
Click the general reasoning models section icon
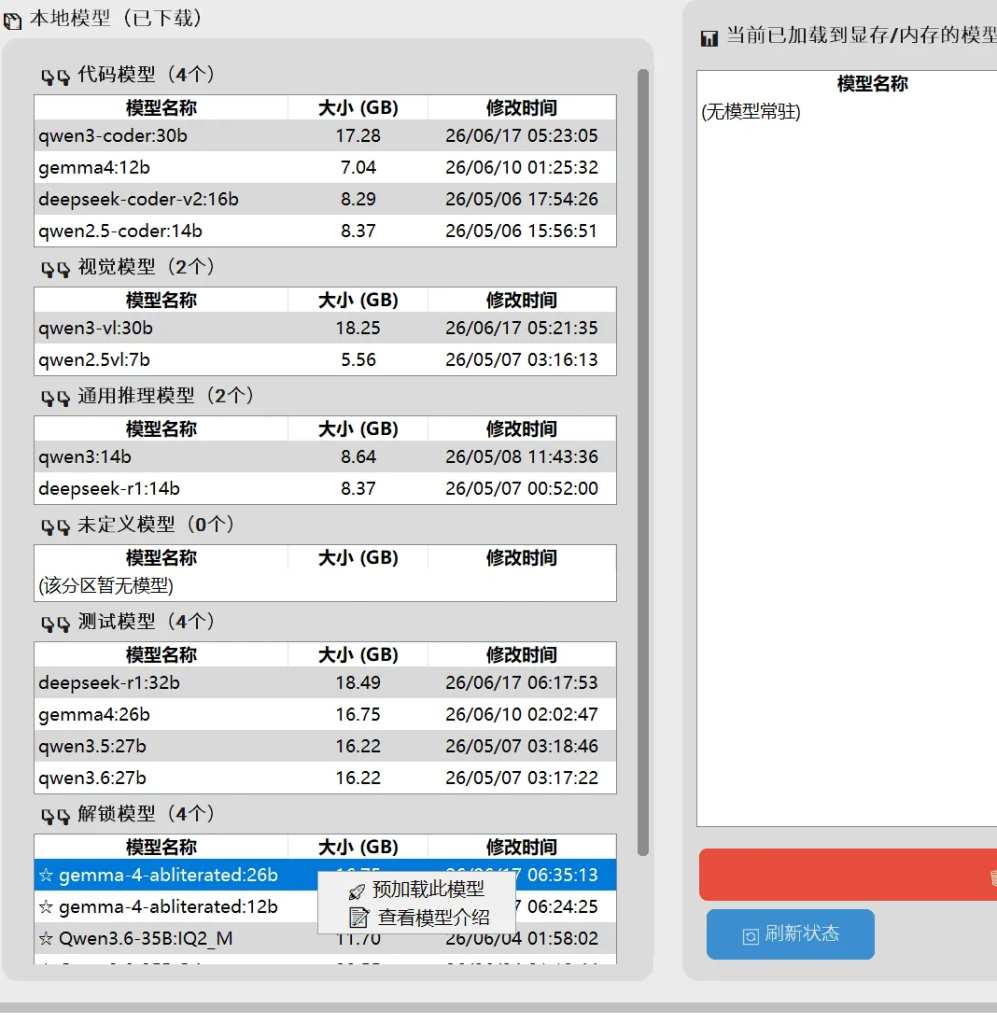pyautogui.click(x=55, y=398)
